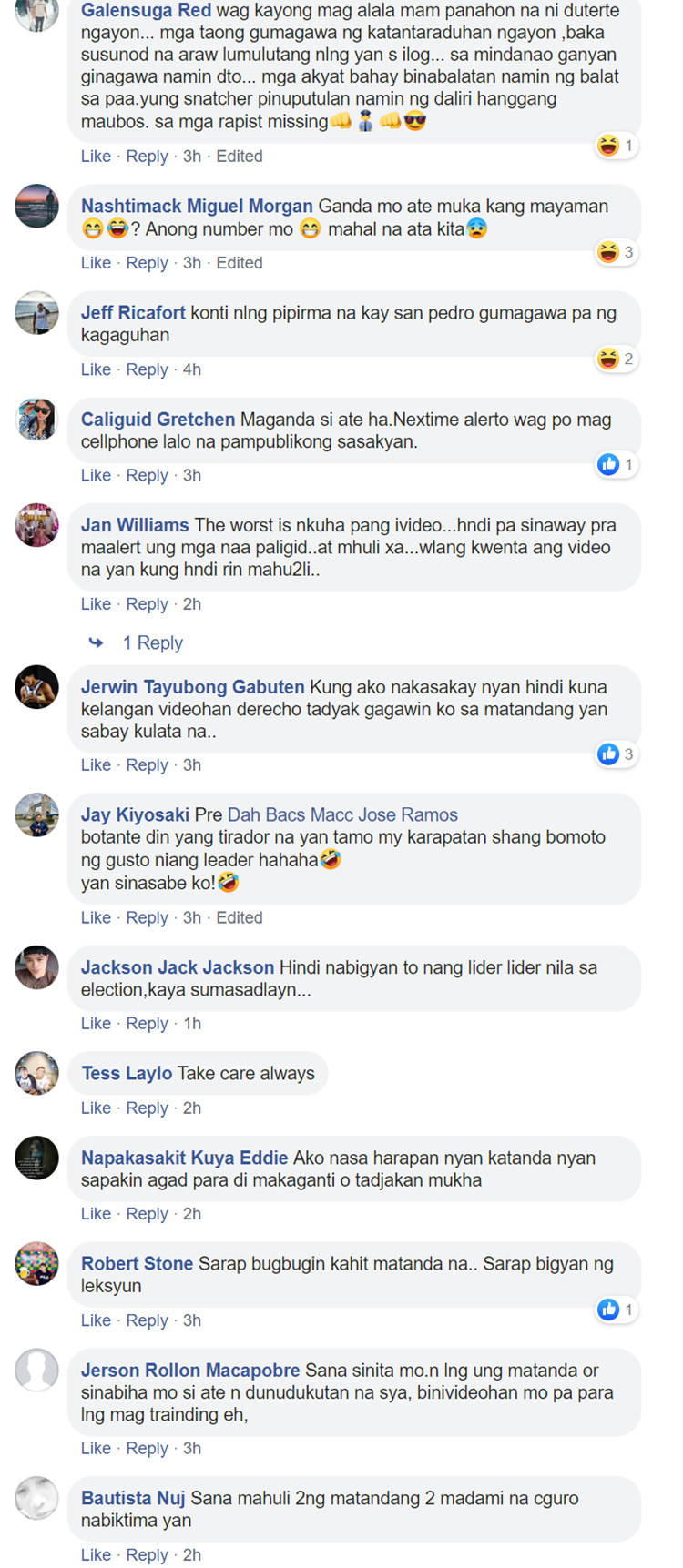Reply to Tess Laylo's comment
This screenshot has height=1568, width=683.
pos(147,1108)
